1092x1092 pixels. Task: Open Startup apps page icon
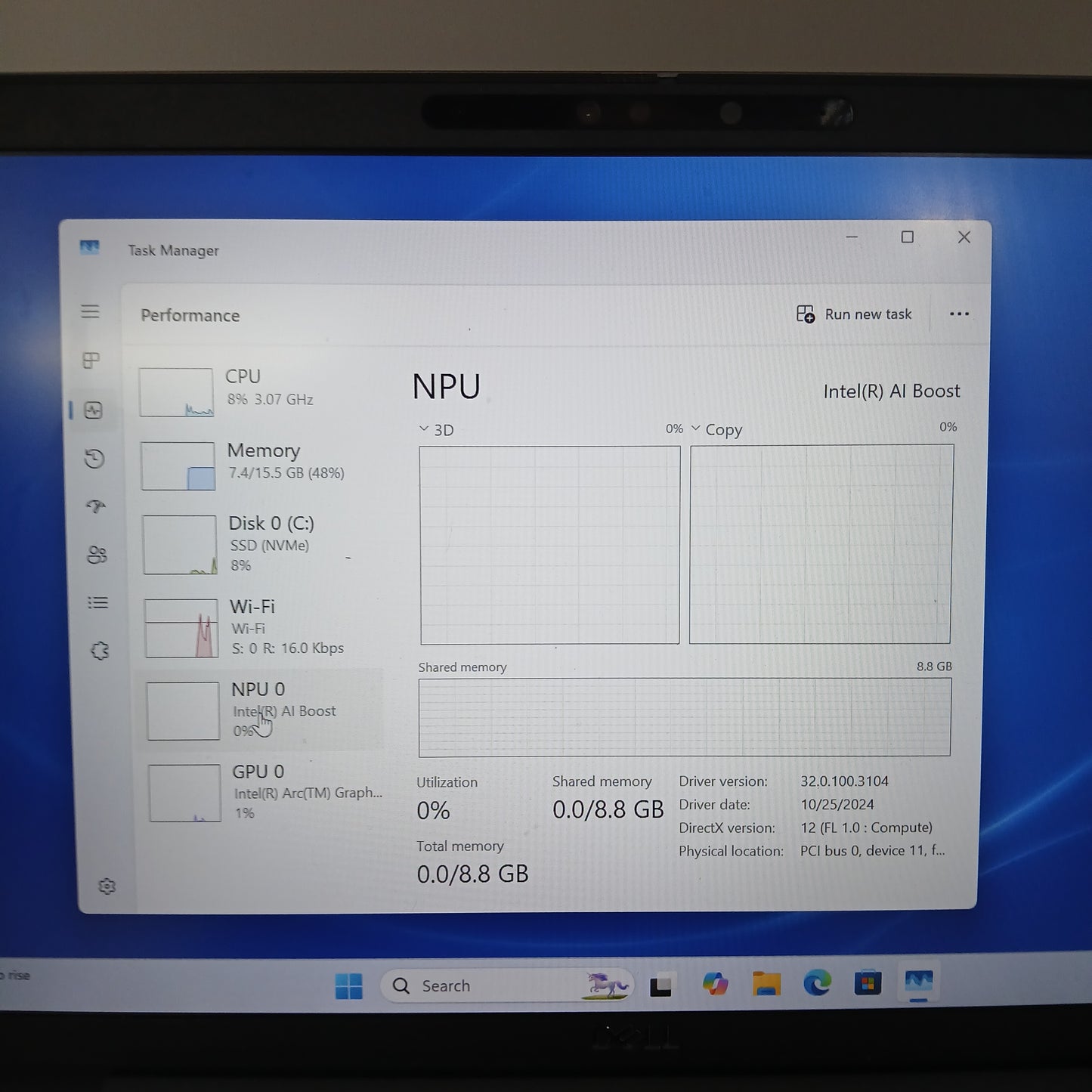click(96, 506)
